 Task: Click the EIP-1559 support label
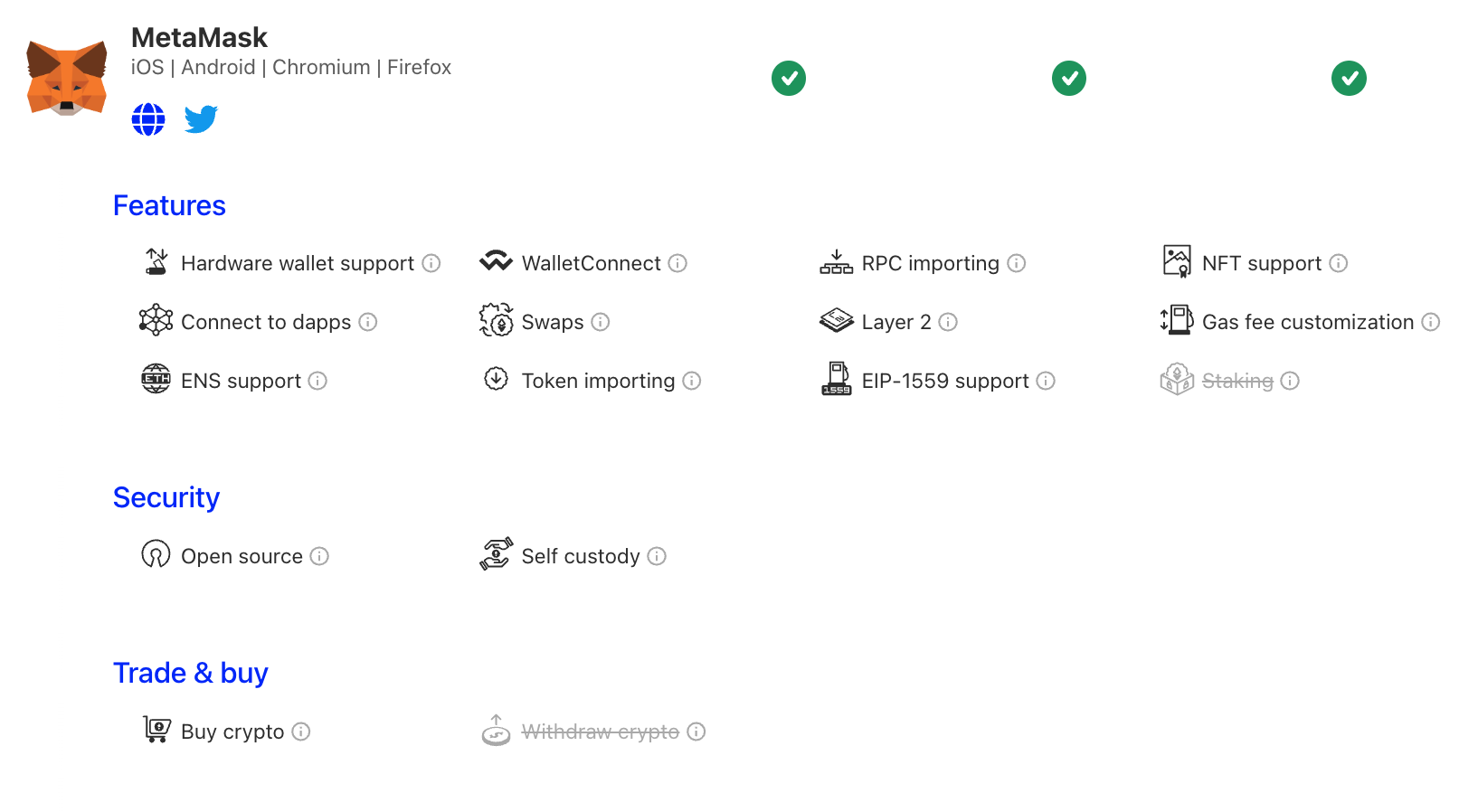[x=945, y=381]
